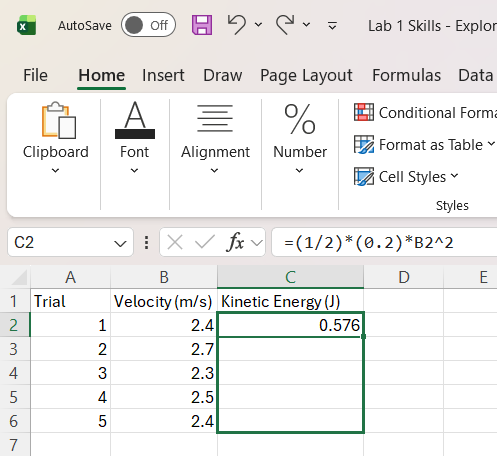Select cell B4 with value 2.3
Image resolution: width=497 pixels, height=456 pixels.
(x=164, y=373)
